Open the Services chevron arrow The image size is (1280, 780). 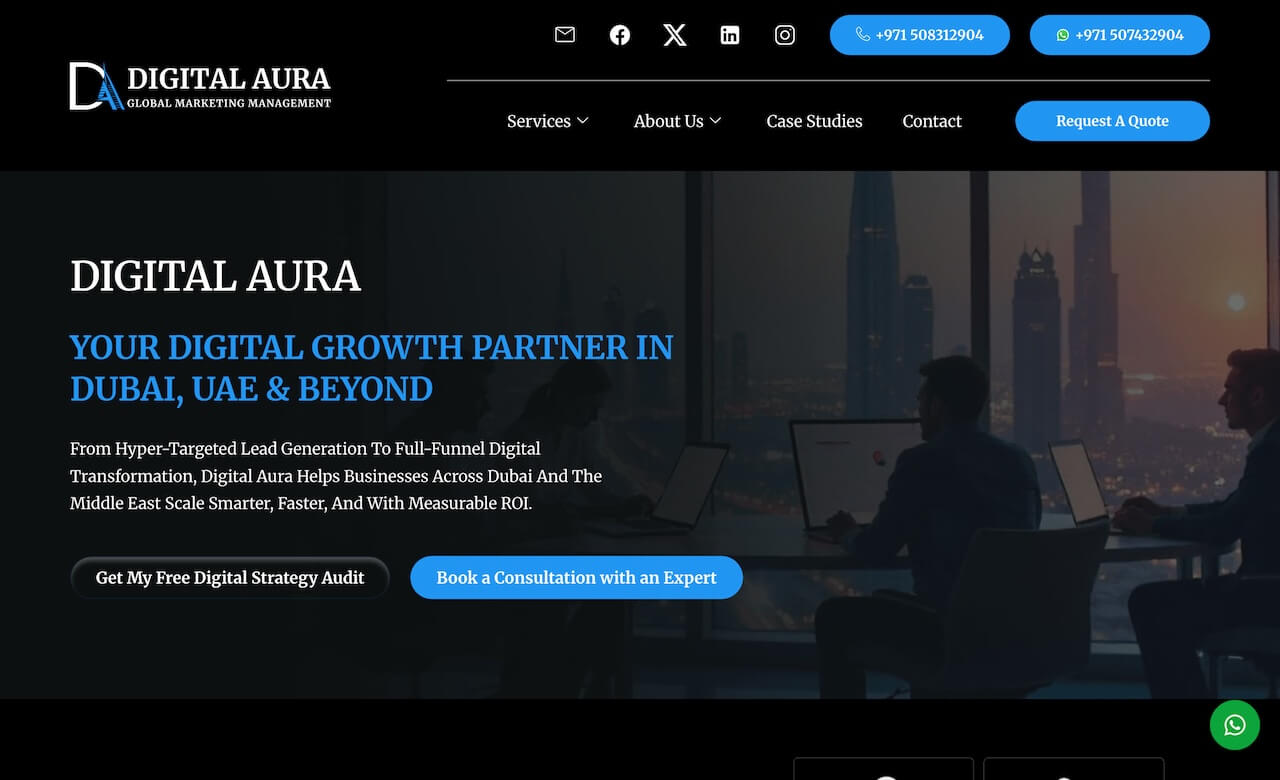pyautogui.click(x=583, y=121)
